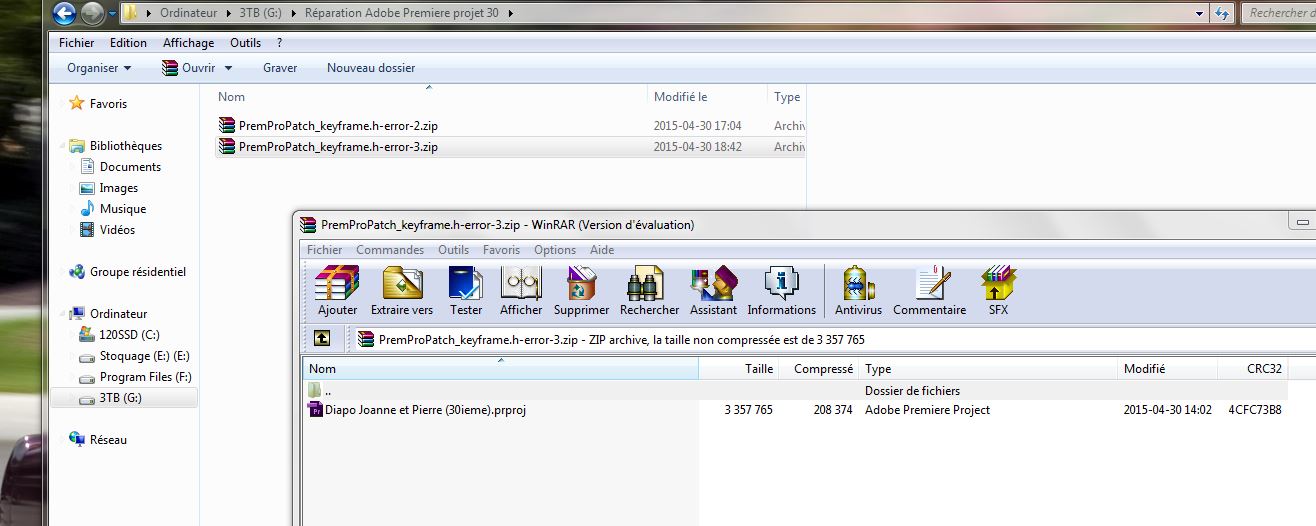1316x526 pixels.
Task: Click the Explorer search field
Action: 1279,13
